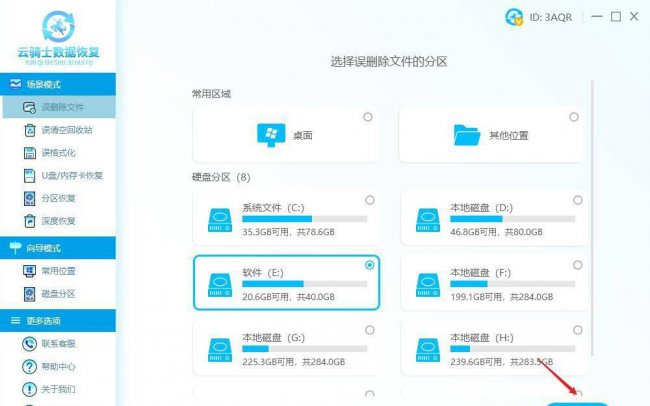Click the Windows desktop icon in 桌面 card
This screenshot has width=650, height=406.
click(271, 135)
